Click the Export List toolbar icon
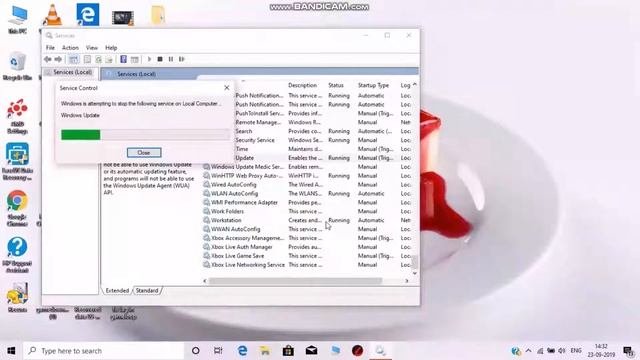Viewport: 640px width, 360px height. pos(109,59)
